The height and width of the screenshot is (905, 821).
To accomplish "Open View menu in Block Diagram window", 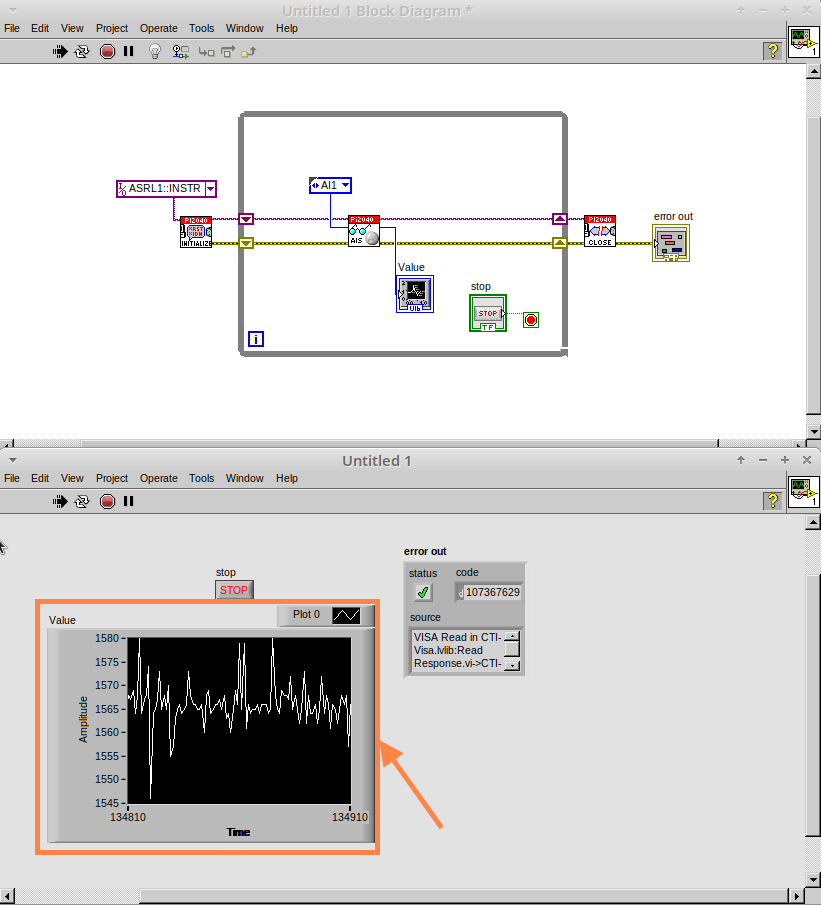I will point(72,28).
